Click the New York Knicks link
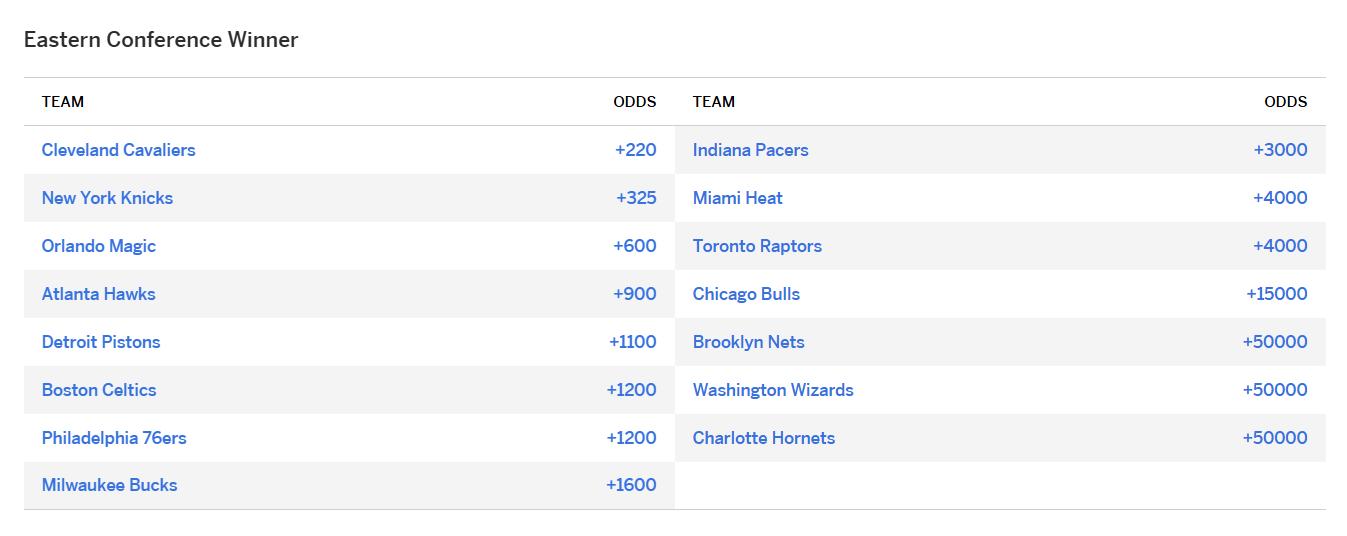1347x536 pixels. click(107, 198)
